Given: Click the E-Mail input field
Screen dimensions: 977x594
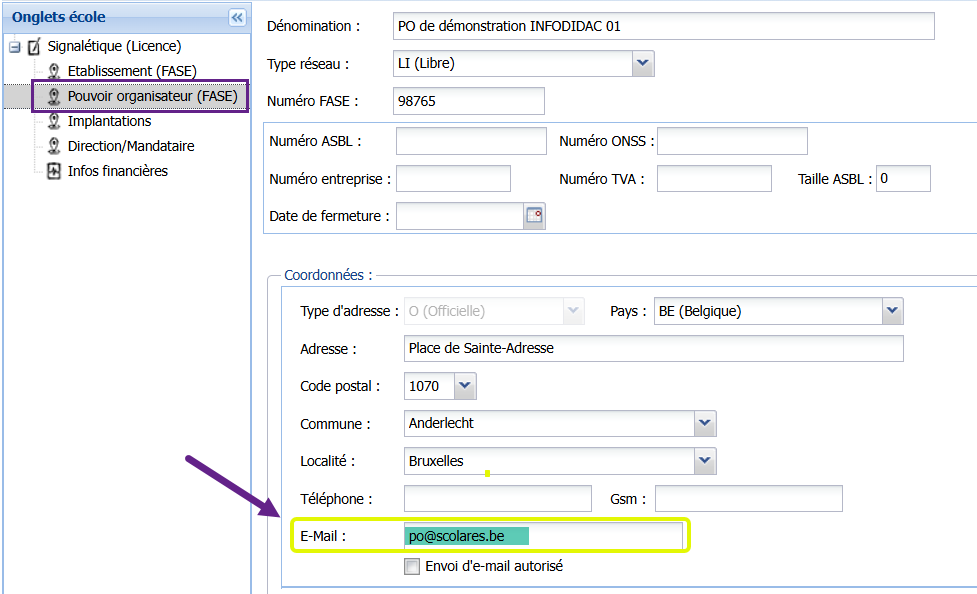Looking at the screenshot, I should 543,536.
